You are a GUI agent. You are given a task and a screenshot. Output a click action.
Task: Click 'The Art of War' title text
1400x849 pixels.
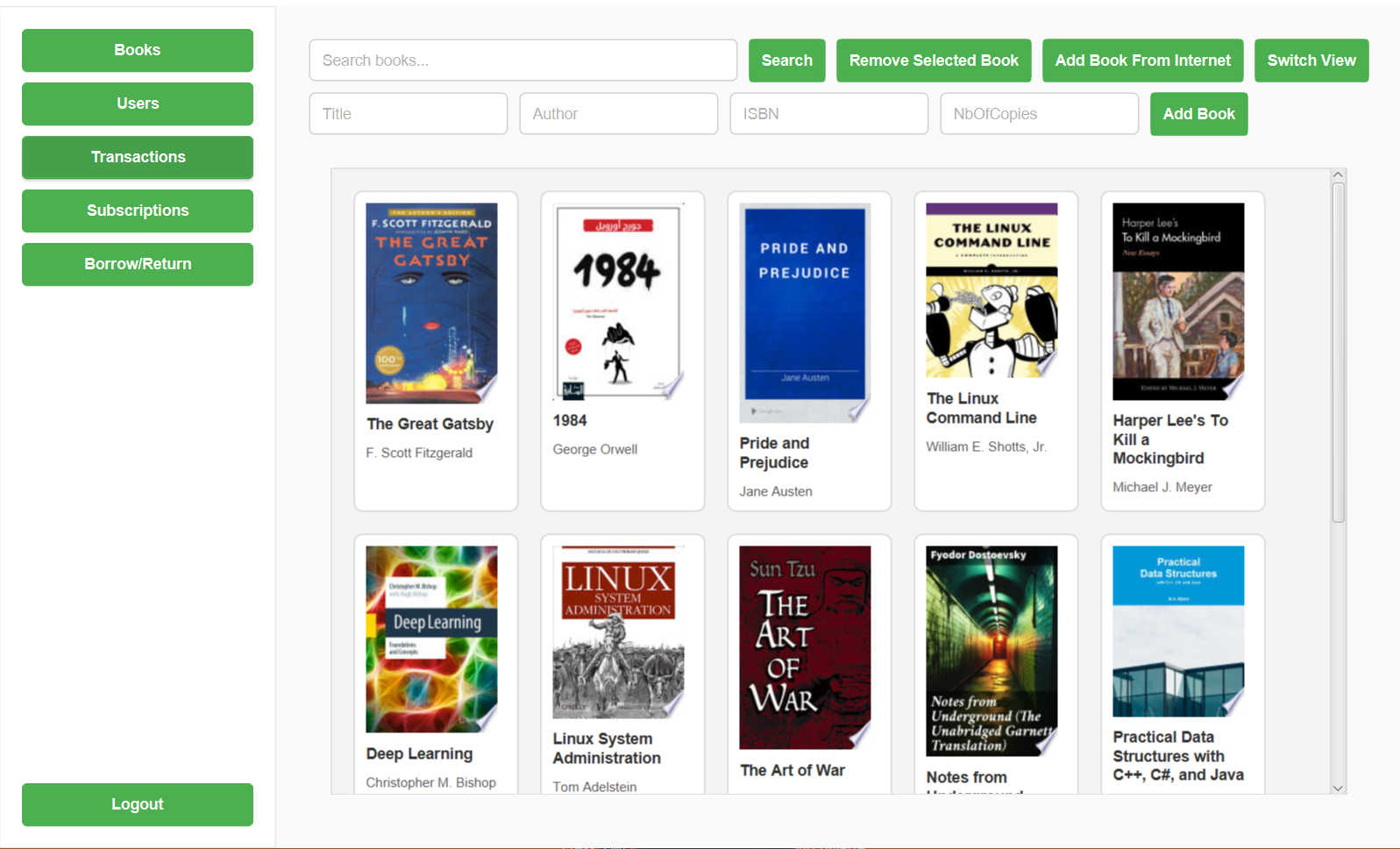click(792, 770)
